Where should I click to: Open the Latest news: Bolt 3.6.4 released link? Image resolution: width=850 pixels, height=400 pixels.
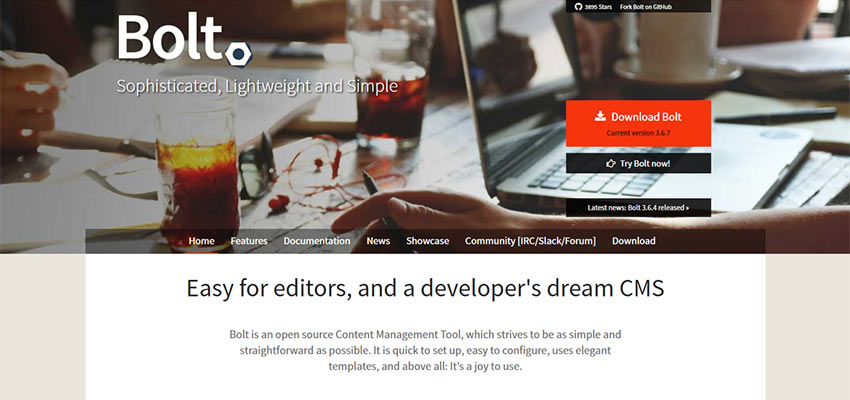(639, 208)
